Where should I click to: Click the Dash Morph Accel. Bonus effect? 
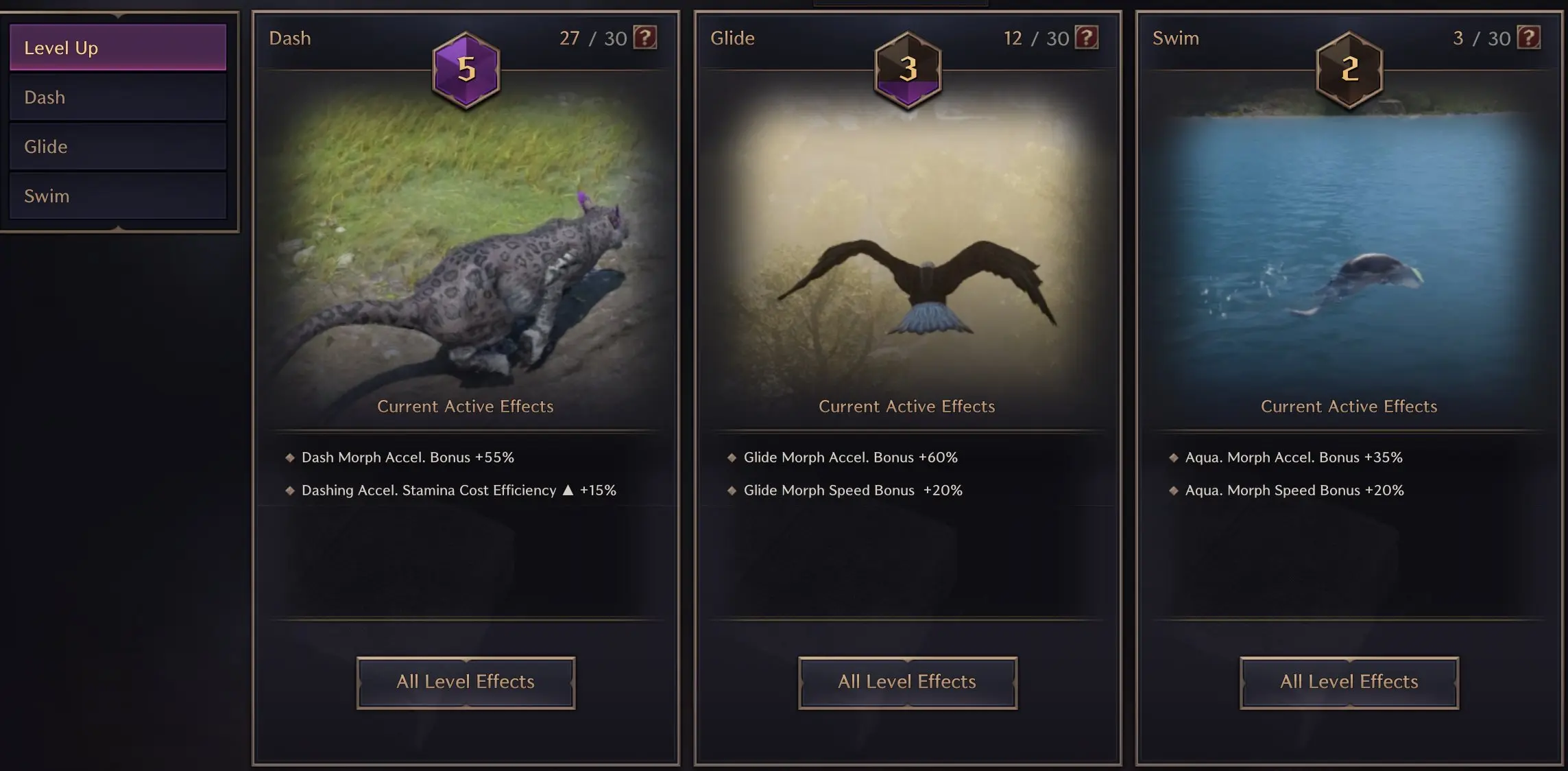point(407,458)
